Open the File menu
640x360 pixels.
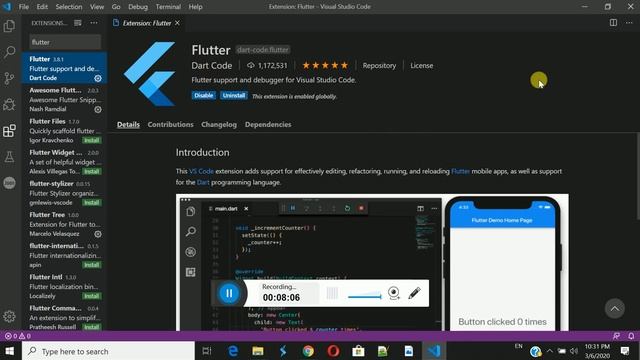tap(24, 7)
